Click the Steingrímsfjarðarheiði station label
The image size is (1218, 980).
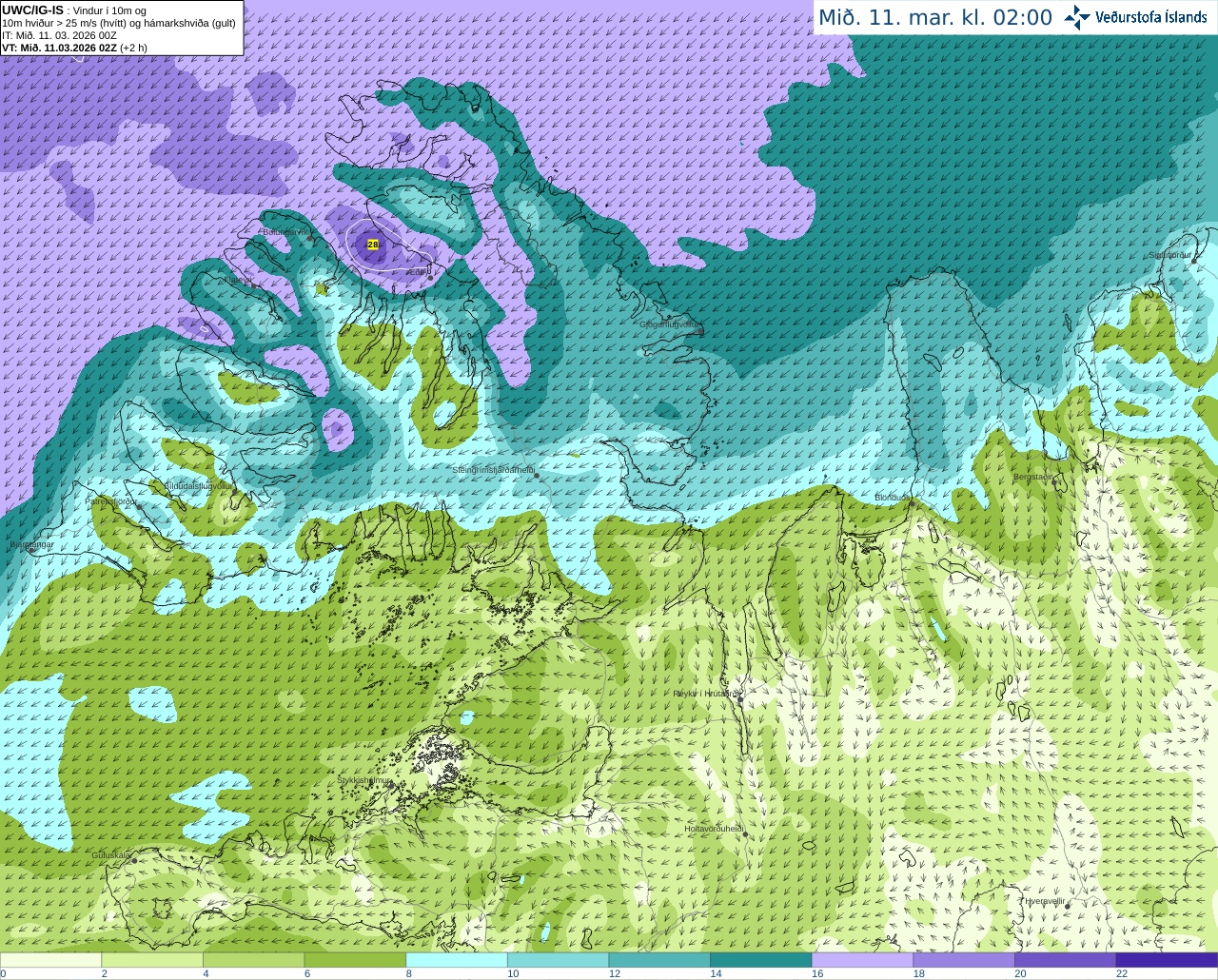click(493, 469)
